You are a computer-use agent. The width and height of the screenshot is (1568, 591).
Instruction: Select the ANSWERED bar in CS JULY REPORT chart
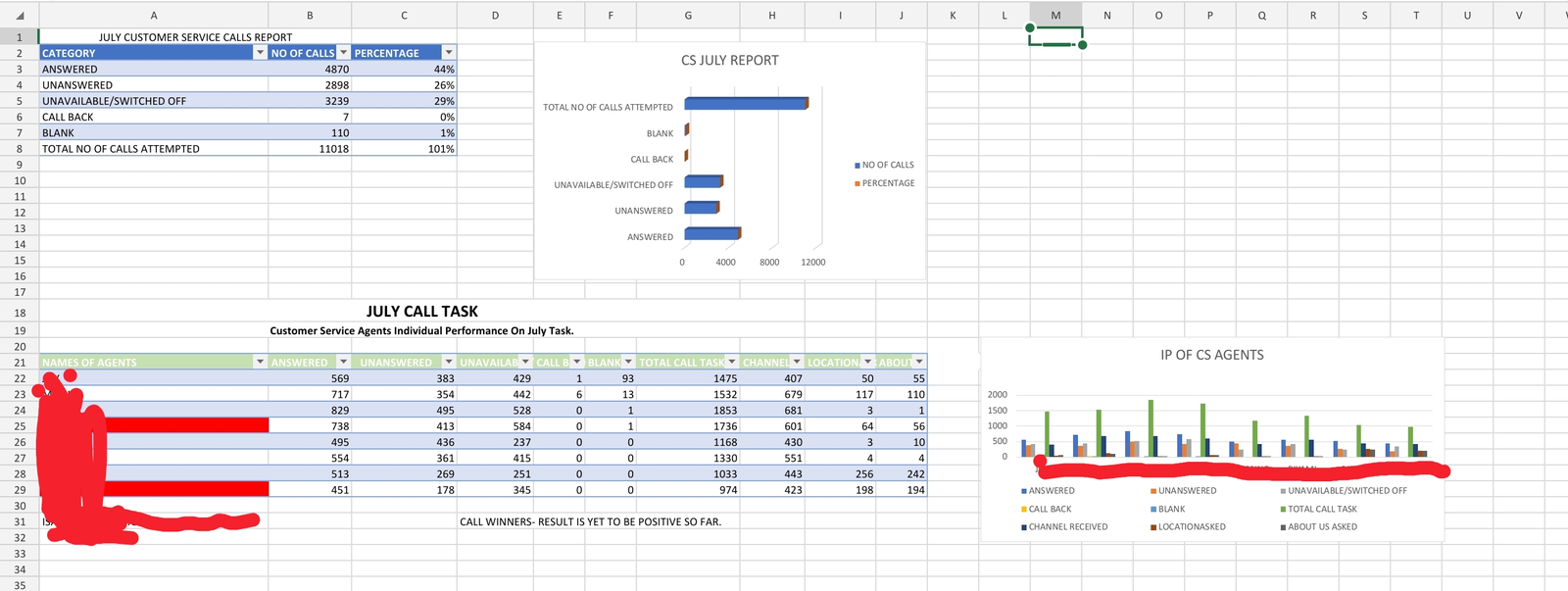coord(711,233)
